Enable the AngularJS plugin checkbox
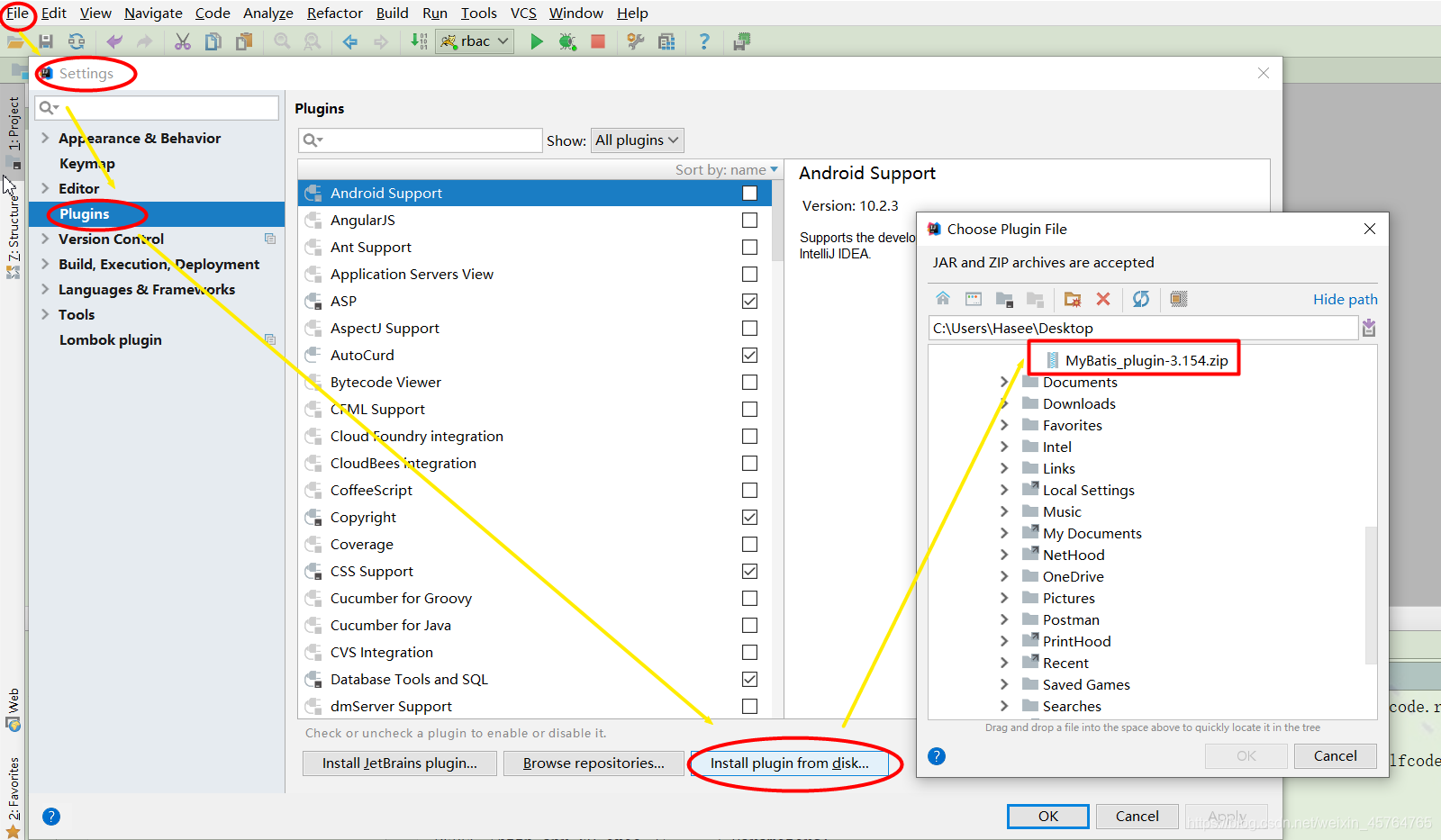The height and width of the screenshot is (840, 1441). pos(749,220)
